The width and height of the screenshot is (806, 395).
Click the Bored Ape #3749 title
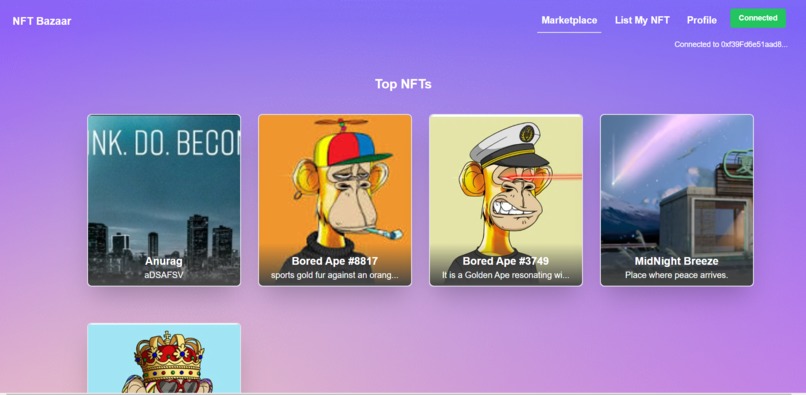point(506,261)
